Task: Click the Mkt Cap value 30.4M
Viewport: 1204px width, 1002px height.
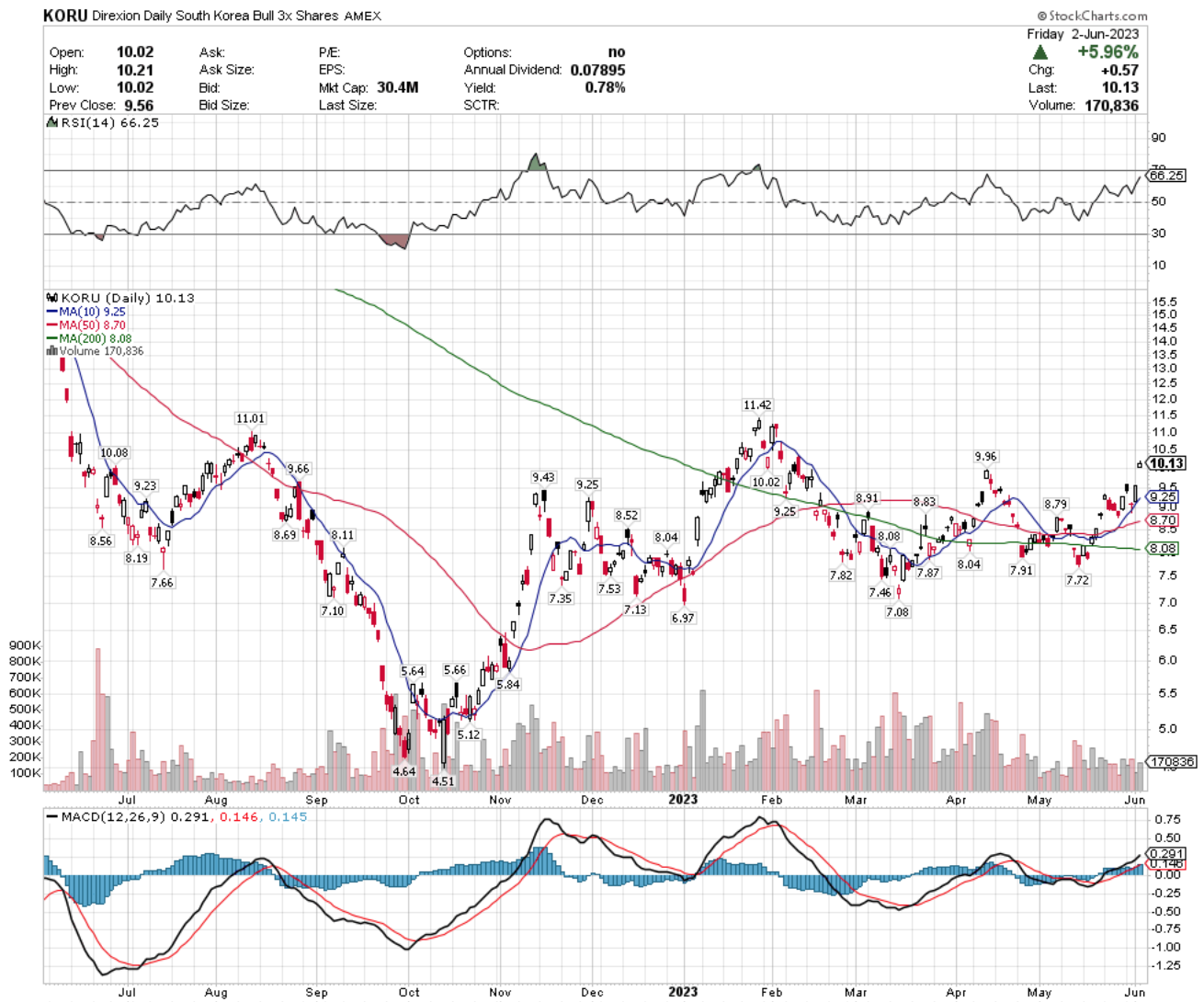Action: (x=397, y=87)
